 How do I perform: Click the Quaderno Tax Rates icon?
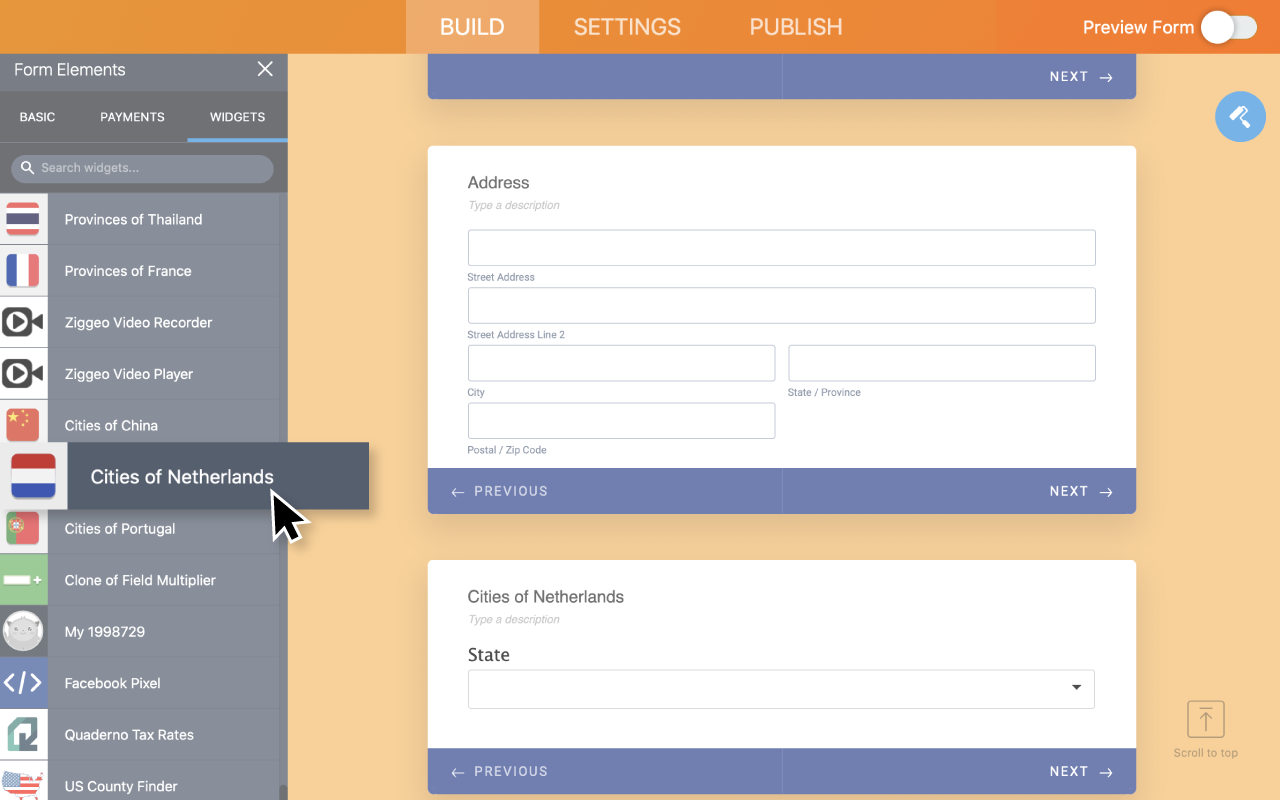[x=22, y=735]
